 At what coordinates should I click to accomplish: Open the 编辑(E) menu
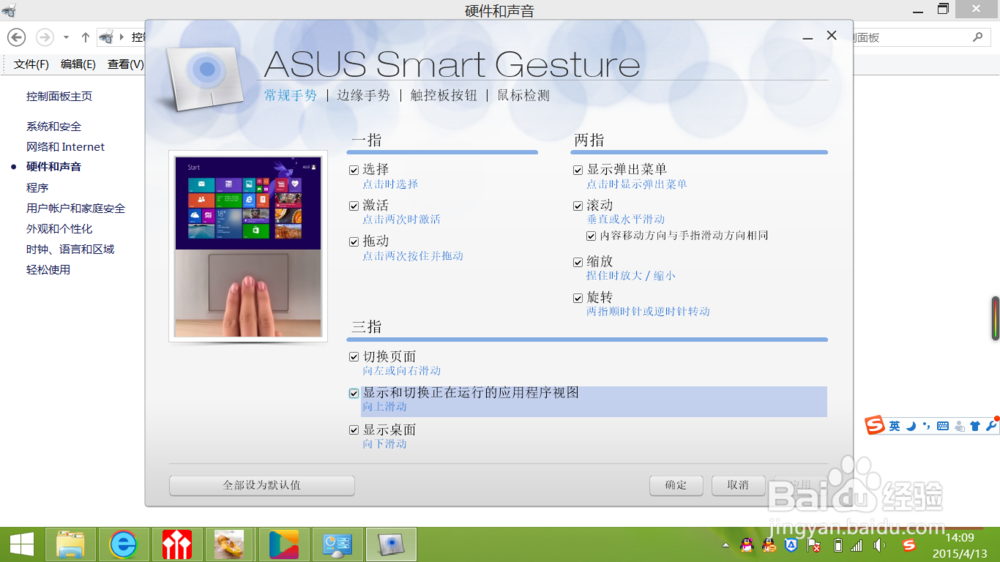pyautogui.click(x=78, y=64)
